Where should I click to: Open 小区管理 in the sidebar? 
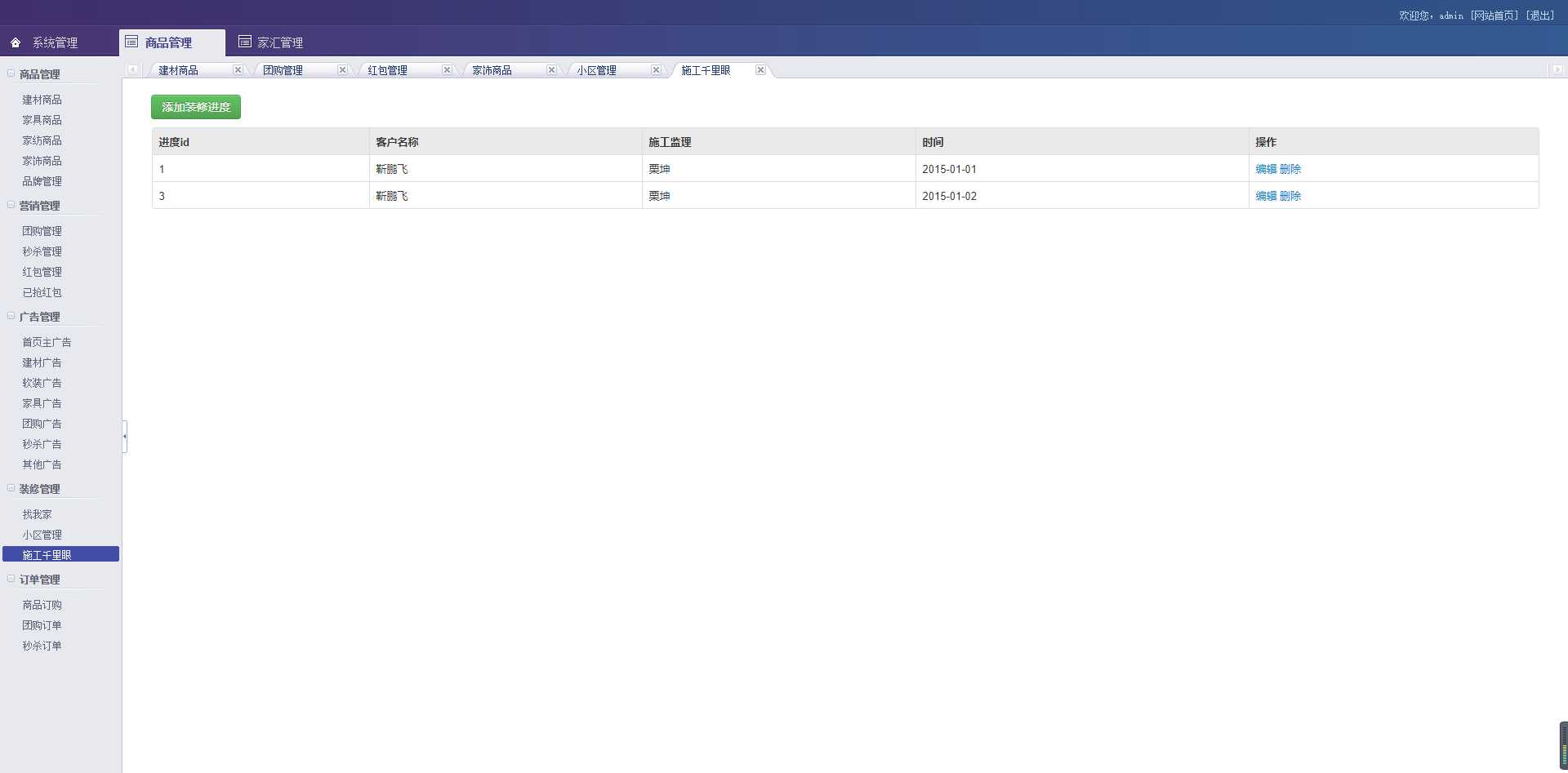[42, 535]
